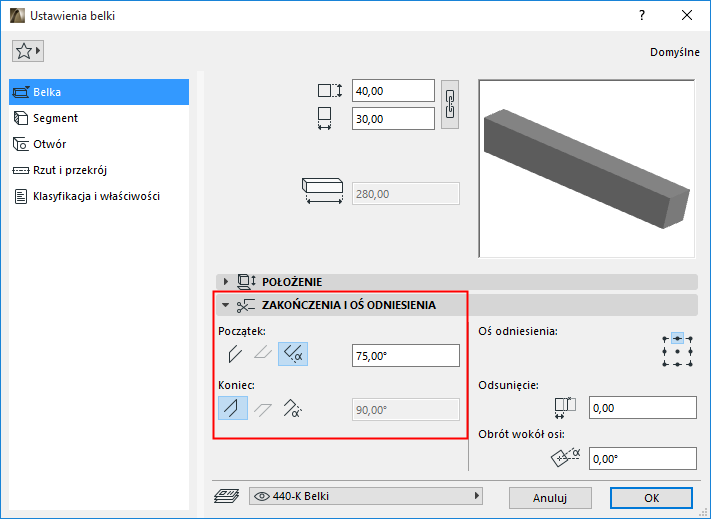The height and width of the screenshot is (519, 711).
Task: Click the rotation around axis icon
Action: pos(565,458)
